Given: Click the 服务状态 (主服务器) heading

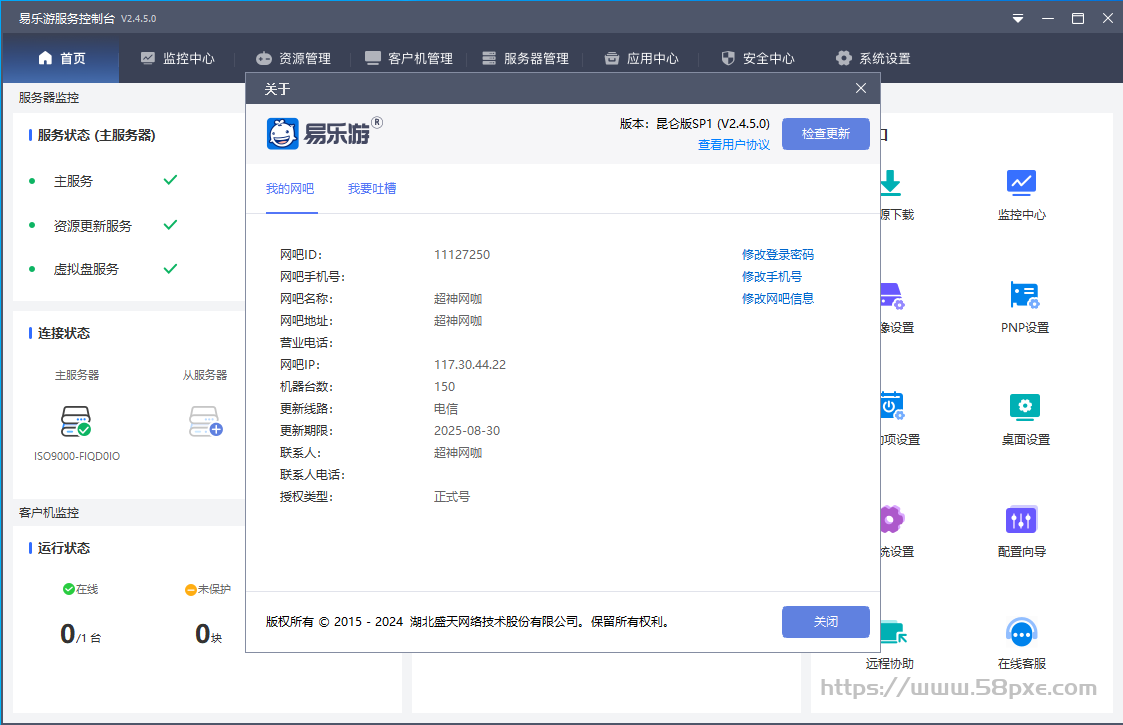Looking at the screenshot, I should [x=97, y=135].
